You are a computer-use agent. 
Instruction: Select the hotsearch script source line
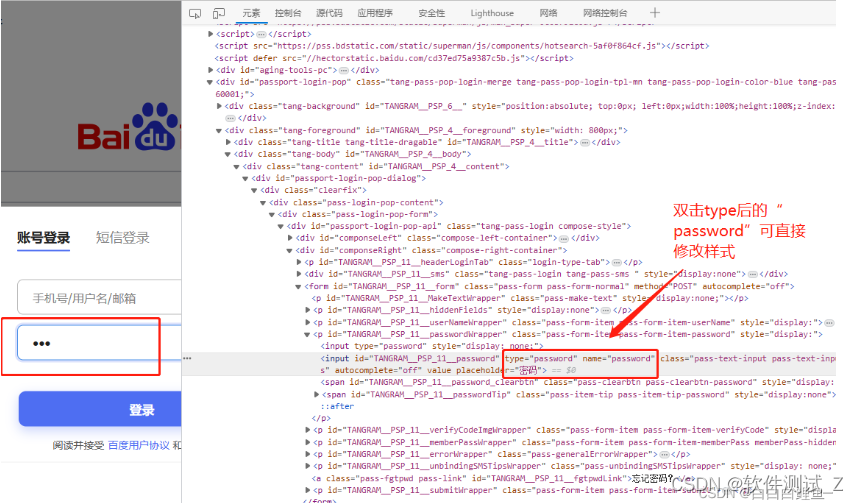(x=462, y=46)
